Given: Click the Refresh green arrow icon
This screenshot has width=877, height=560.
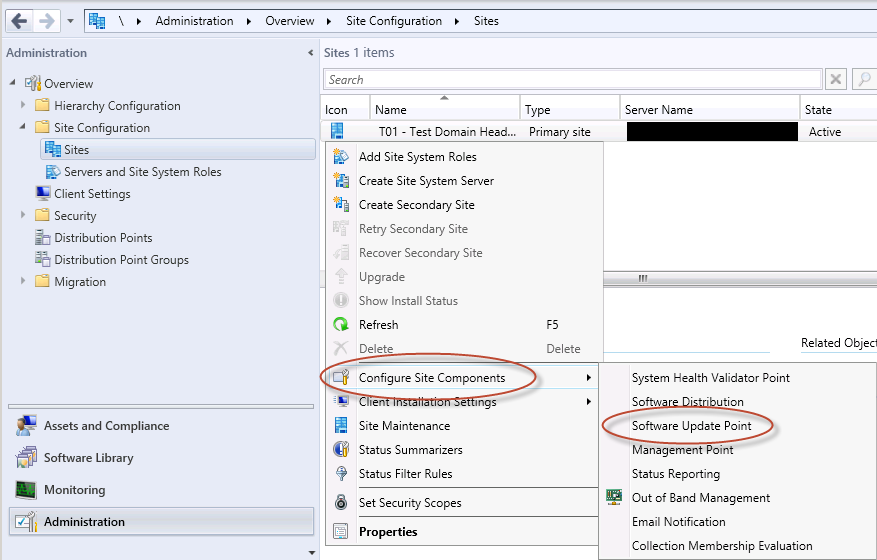Looking at the screenshot, I should pyautogui.click(x=341, y=324).
